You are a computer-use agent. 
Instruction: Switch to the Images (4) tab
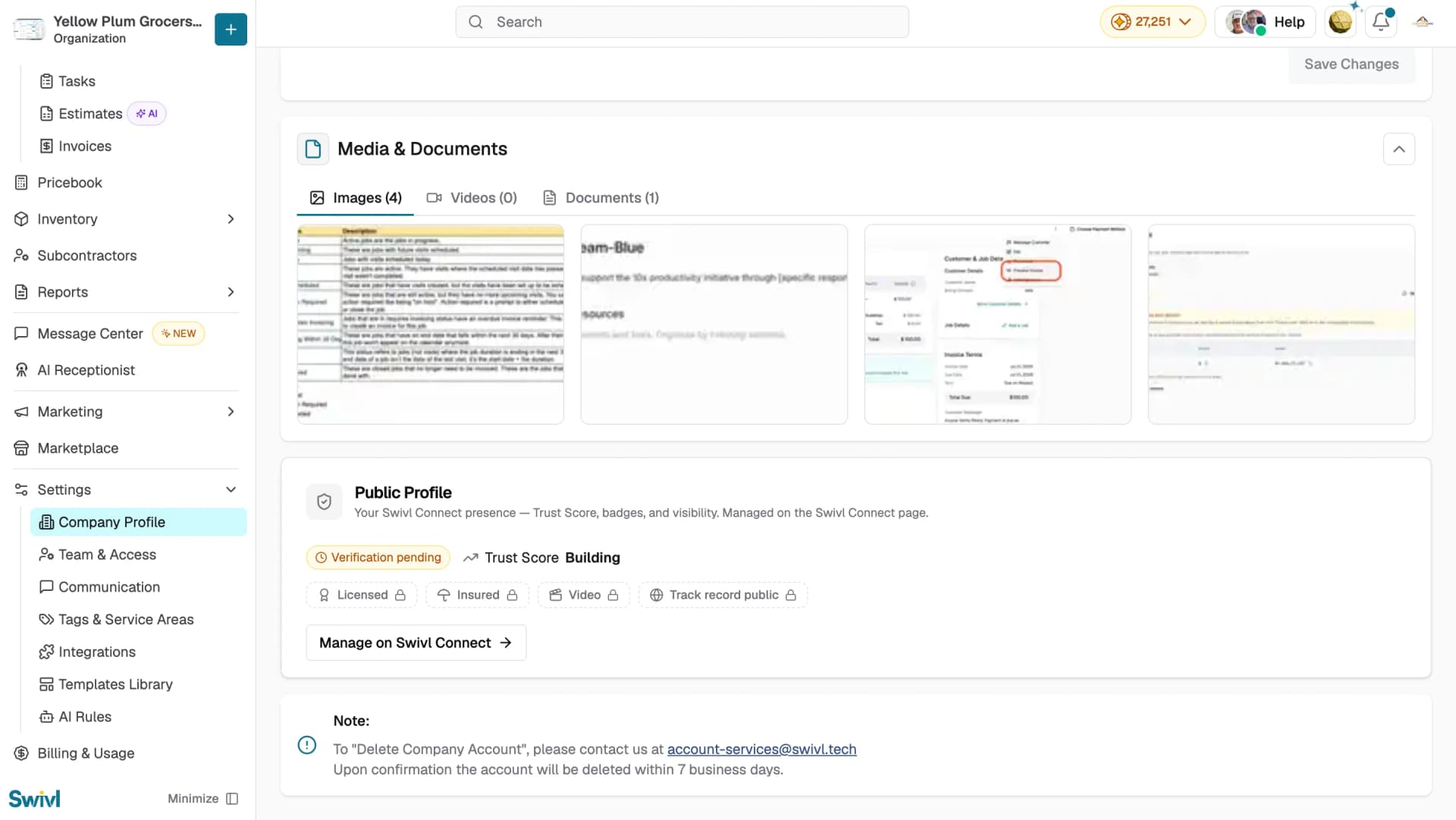click(356, 198)
